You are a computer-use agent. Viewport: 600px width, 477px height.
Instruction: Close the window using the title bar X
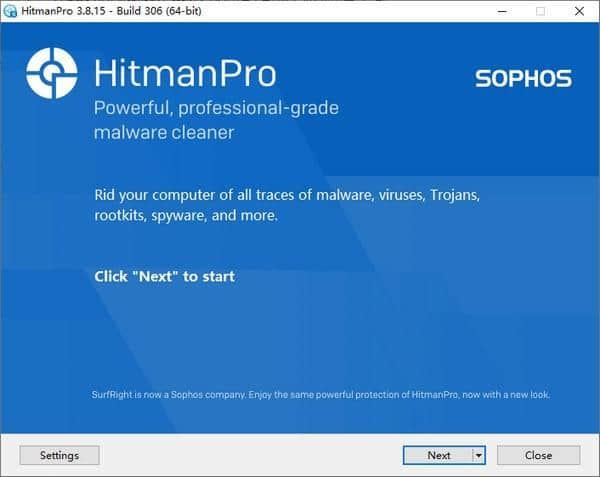(x=581, y=11)
